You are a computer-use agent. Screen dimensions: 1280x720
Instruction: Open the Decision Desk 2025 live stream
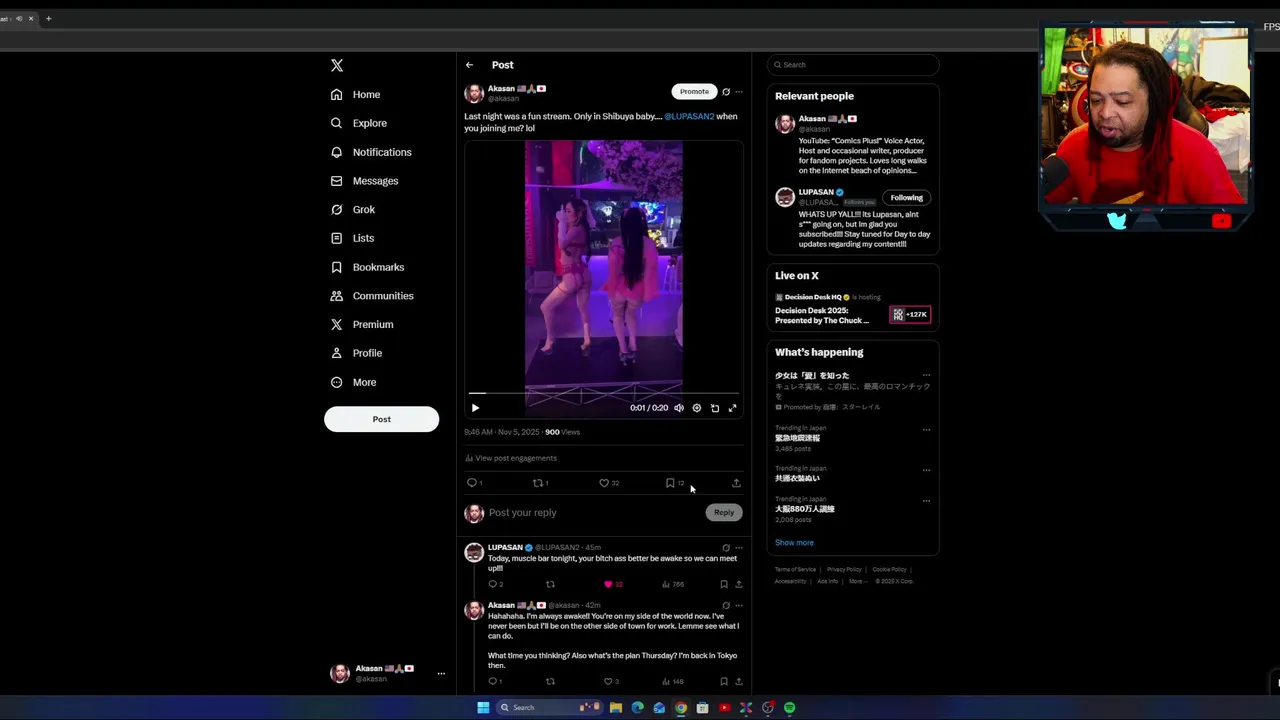point(852,311)
